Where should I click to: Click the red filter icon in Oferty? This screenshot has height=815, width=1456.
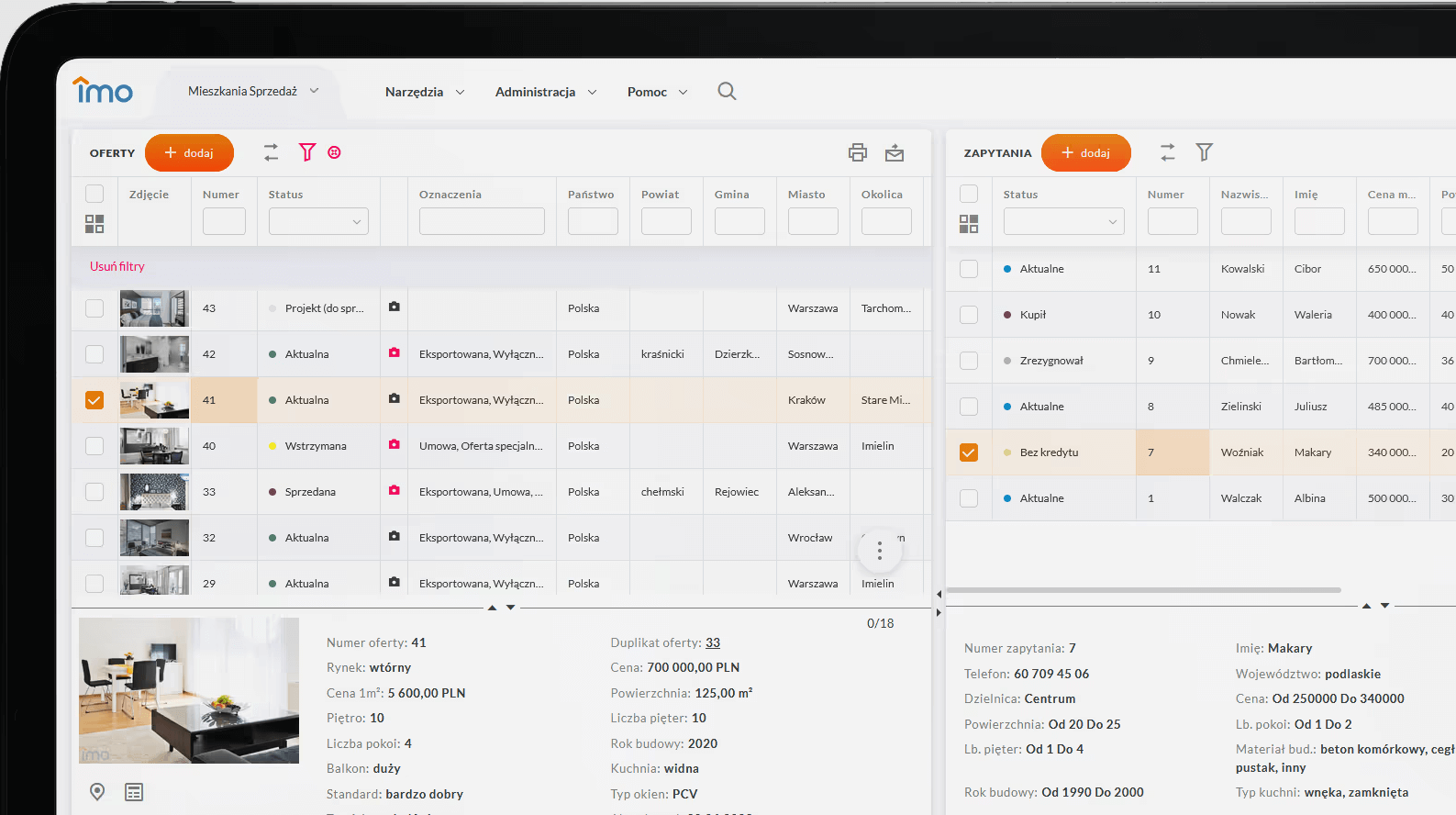click(307, 152)
